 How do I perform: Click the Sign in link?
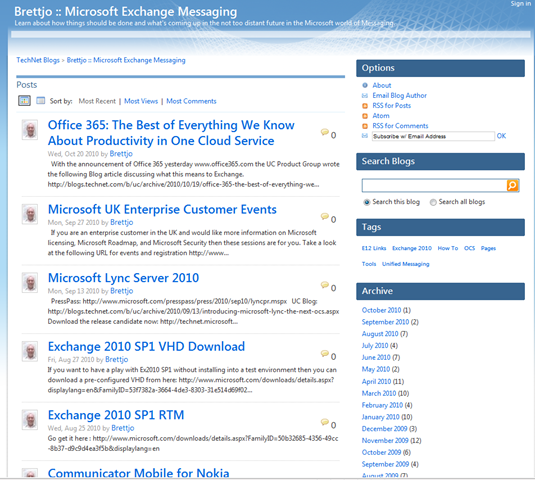pos(521,3)
